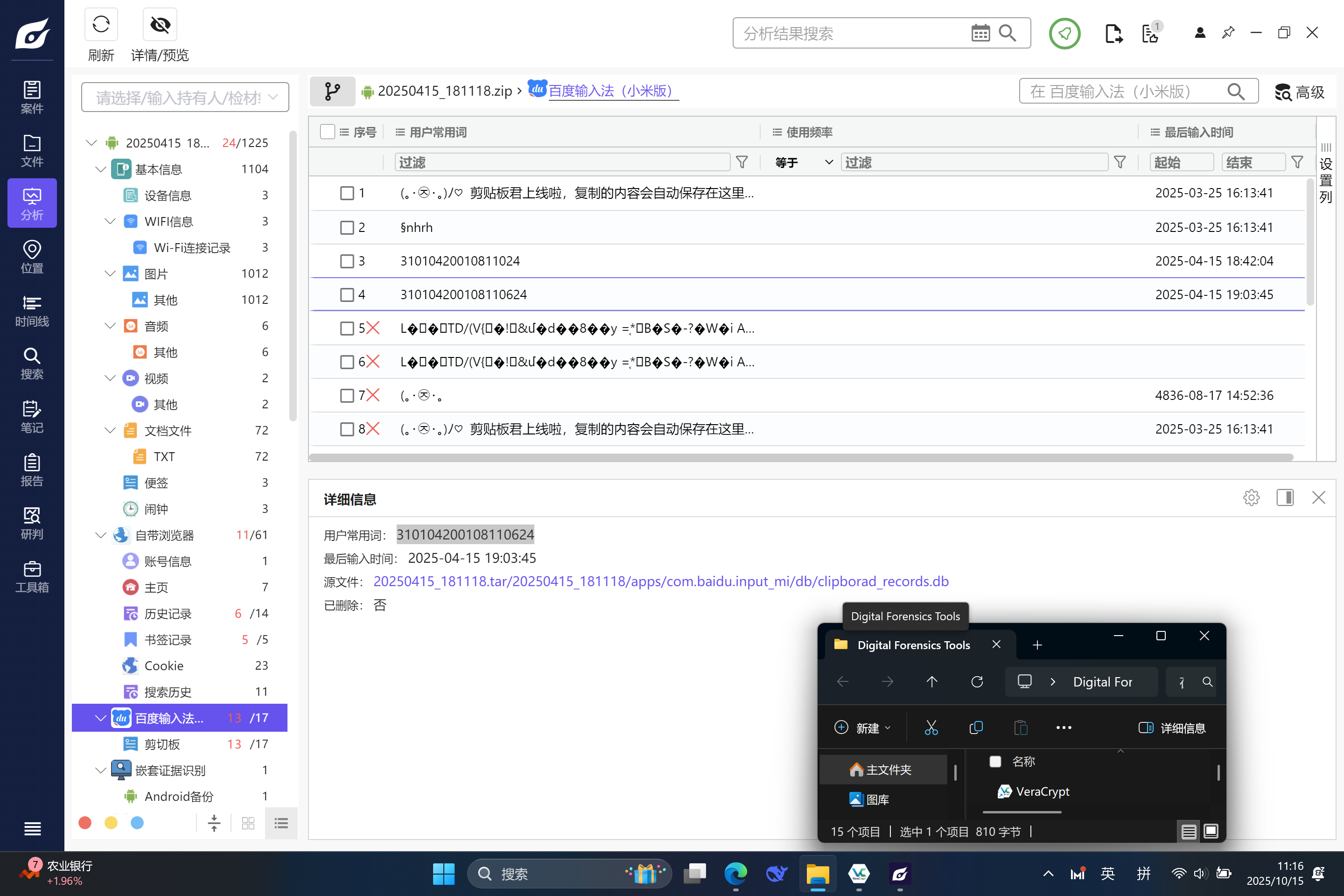1344x896 pixels.
Task: Open the 时间线 timeline sidebar icon
Action: point(32,311)
